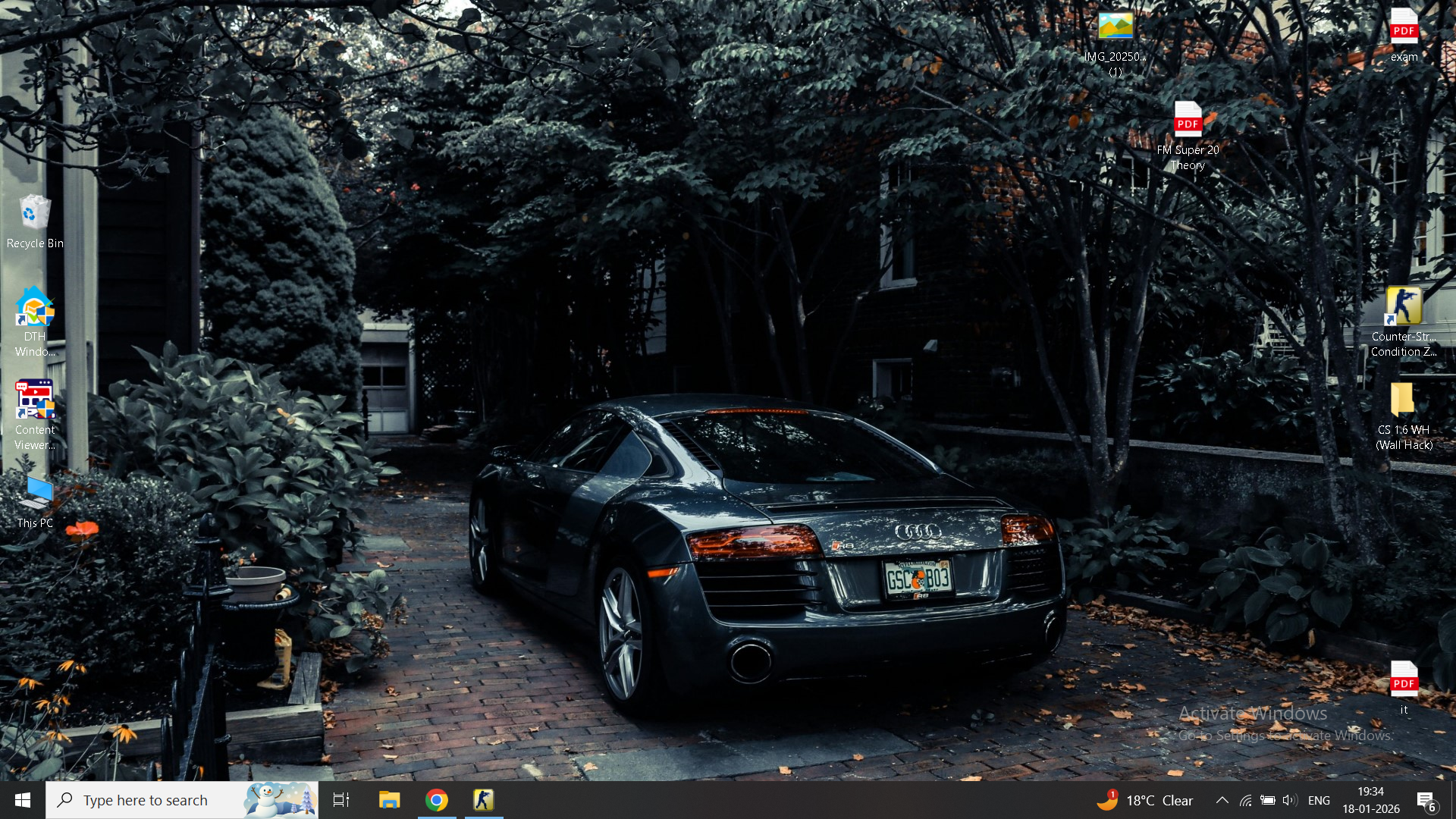
Task: Select the IMG_20250 image file icon
Action: coord(1116,30)
